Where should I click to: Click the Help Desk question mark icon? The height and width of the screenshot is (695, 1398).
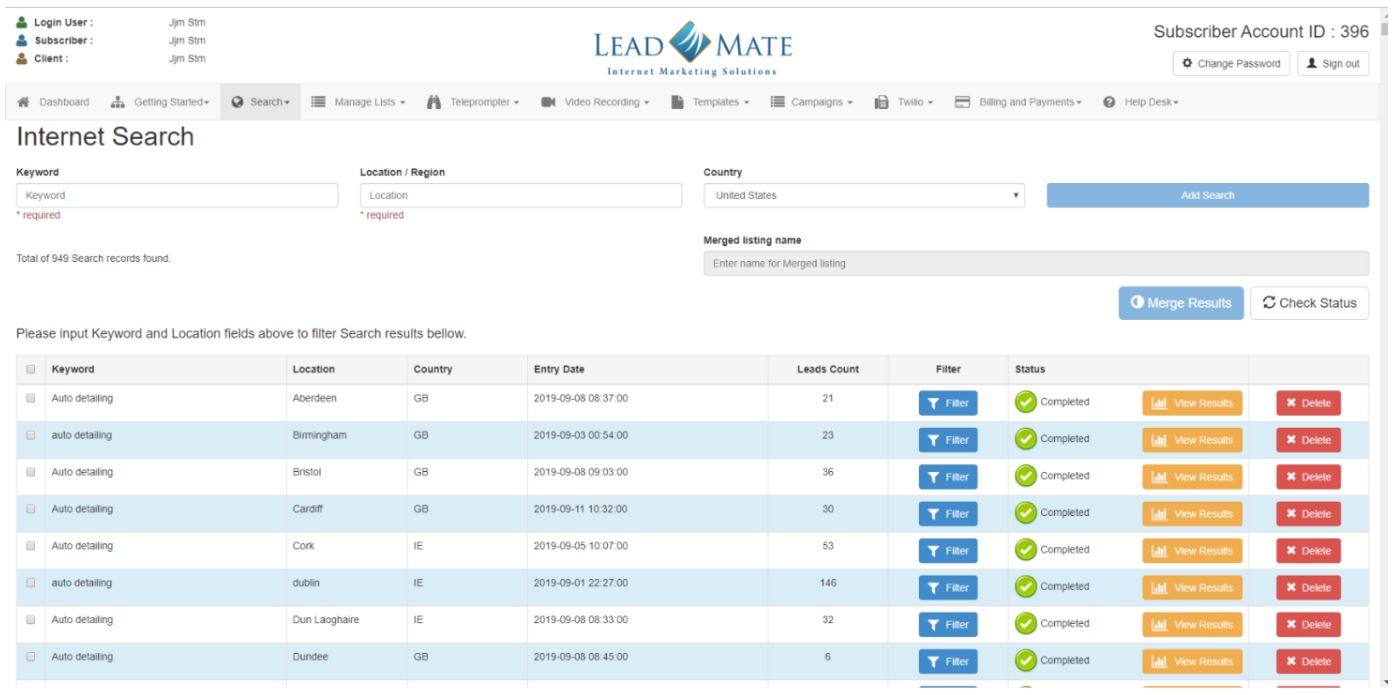[1108, 102]
